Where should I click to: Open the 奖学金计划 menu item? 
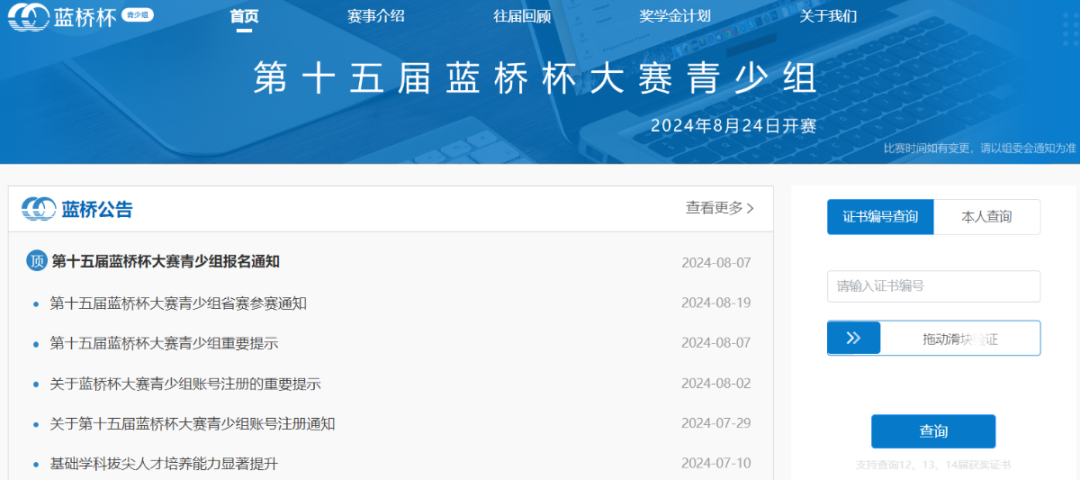[675, 17]
